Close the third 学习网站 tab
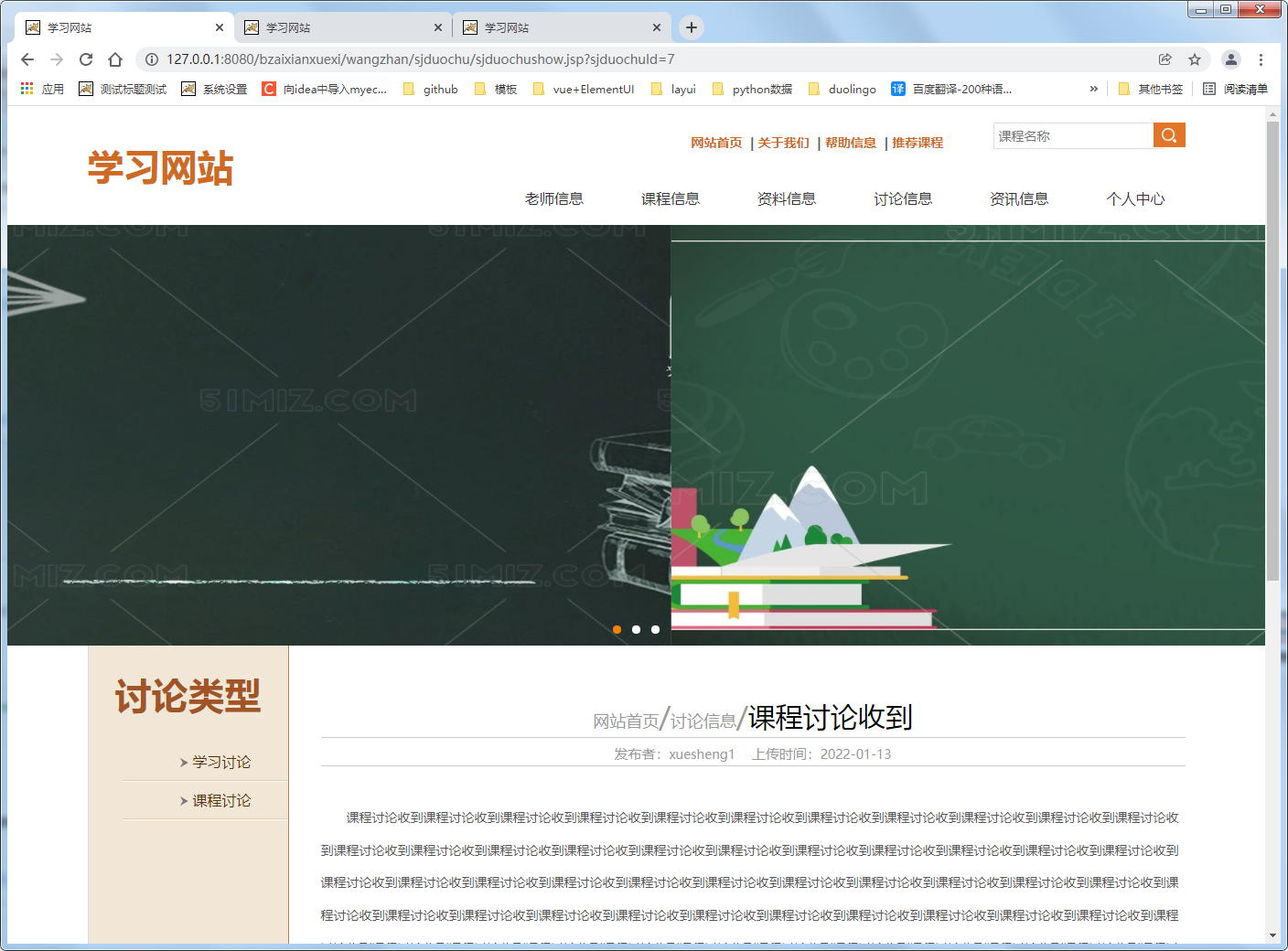 coord(657,27)
